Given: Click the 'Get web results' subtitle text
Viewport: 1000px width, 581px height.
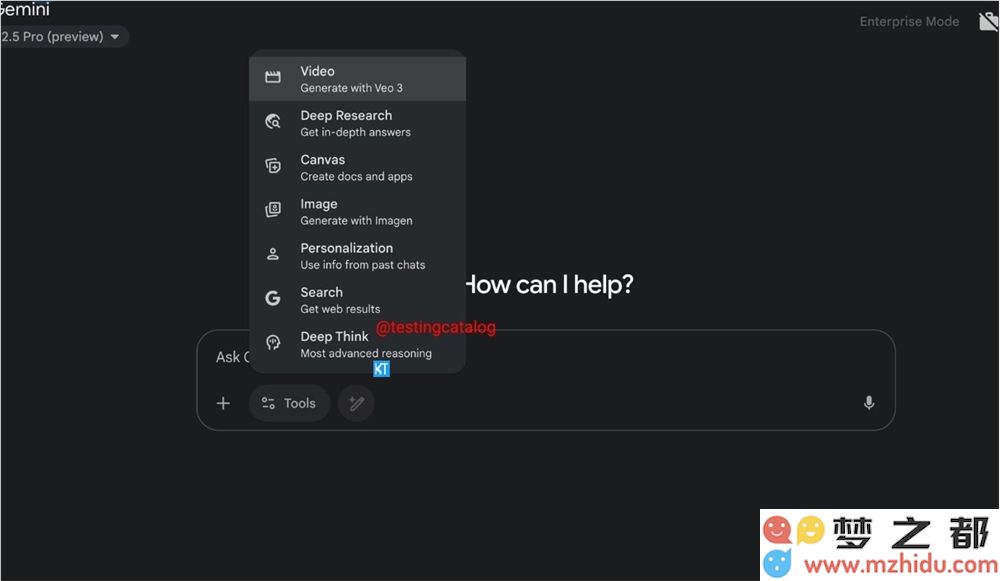Looking at the screenshot, I should point(341,309).
